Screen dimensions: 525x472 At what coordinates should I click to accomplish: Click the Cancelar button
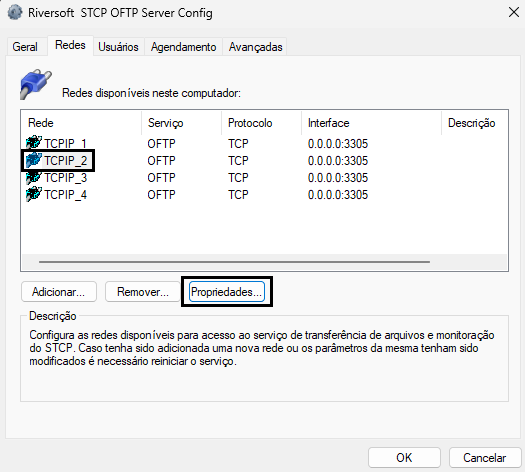[x=484, y=457]
